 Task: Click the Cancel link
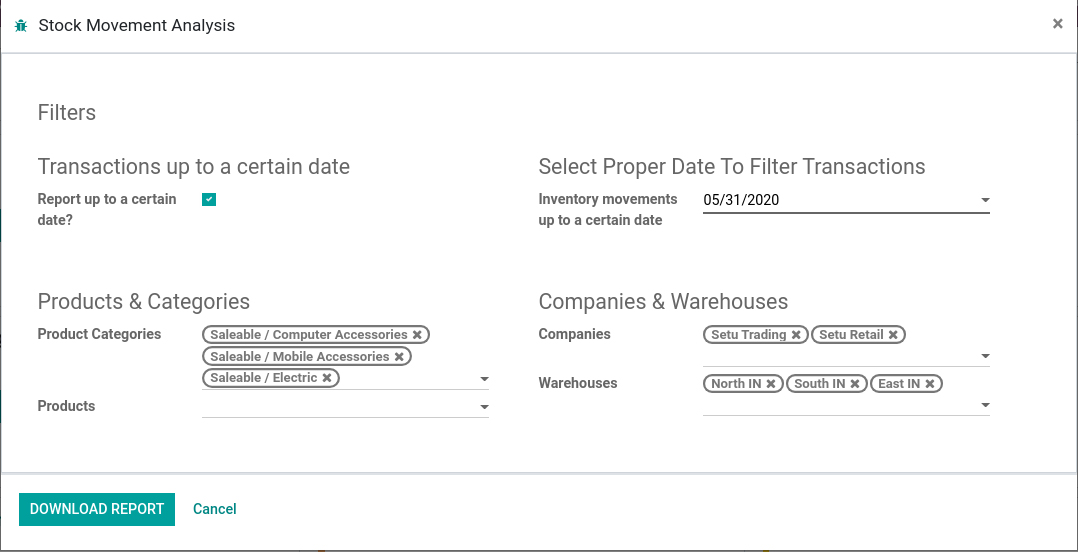pyautogui.click(x=214, y=509)
